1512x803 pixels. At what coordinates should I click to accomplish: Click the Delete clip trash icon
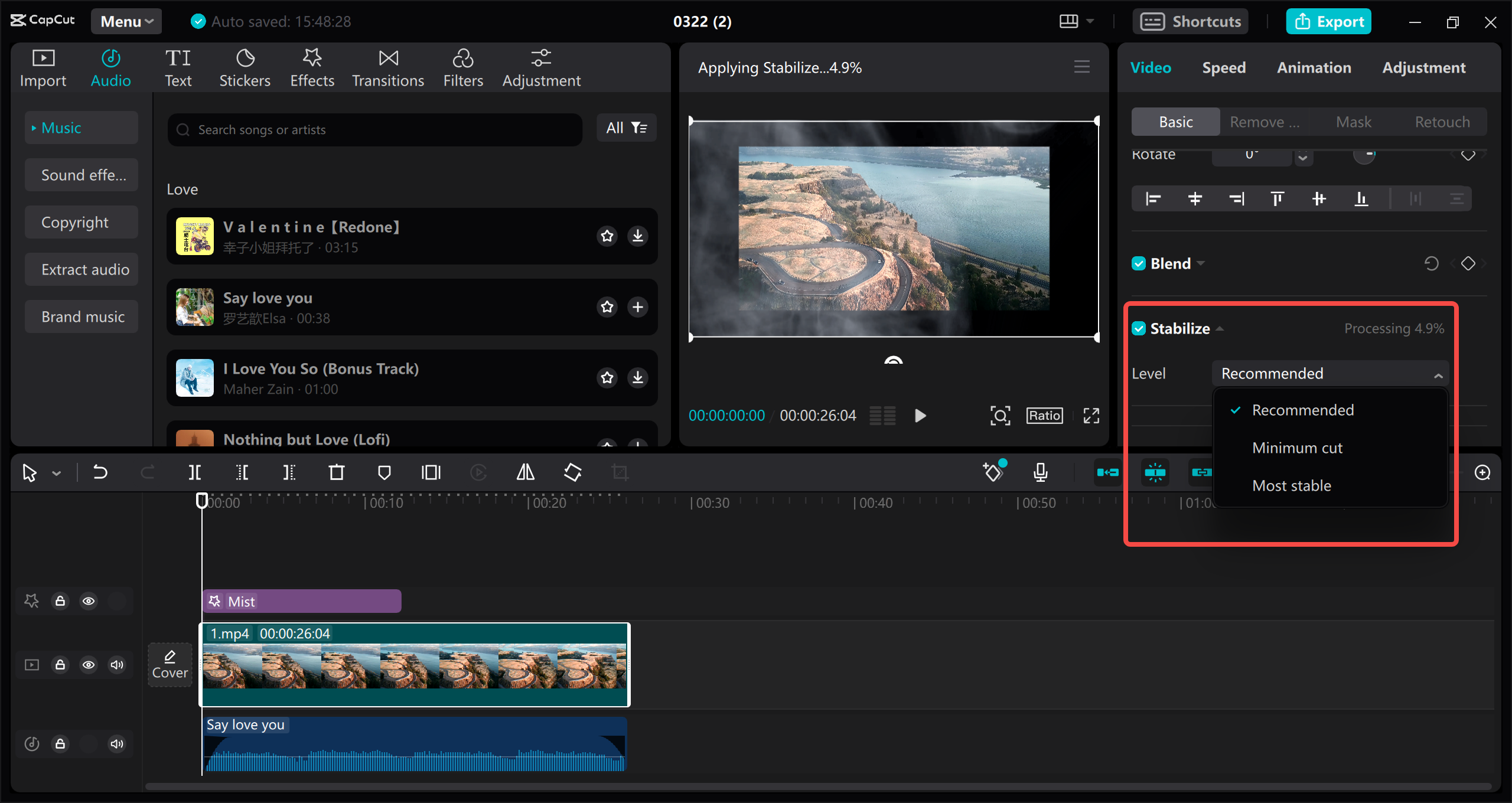click(x=337, y=472)
